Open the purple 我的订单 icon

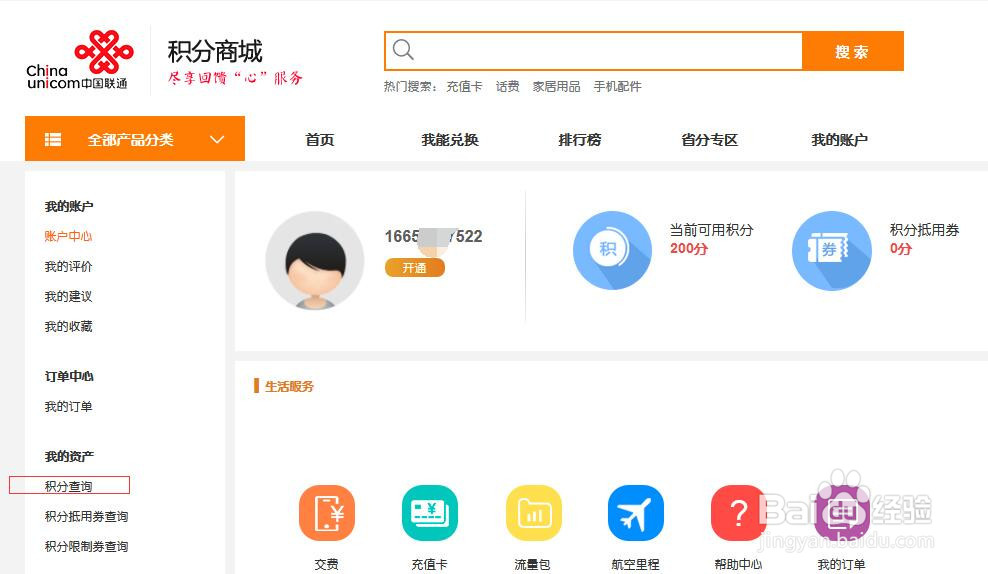tap(842, 513)
